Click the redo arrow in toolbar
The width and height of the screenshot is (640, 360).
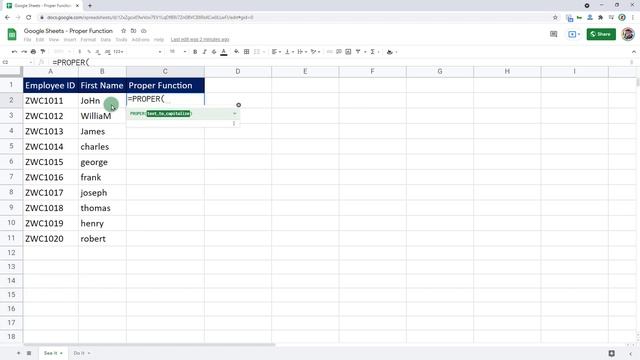[x=24, y=52]
